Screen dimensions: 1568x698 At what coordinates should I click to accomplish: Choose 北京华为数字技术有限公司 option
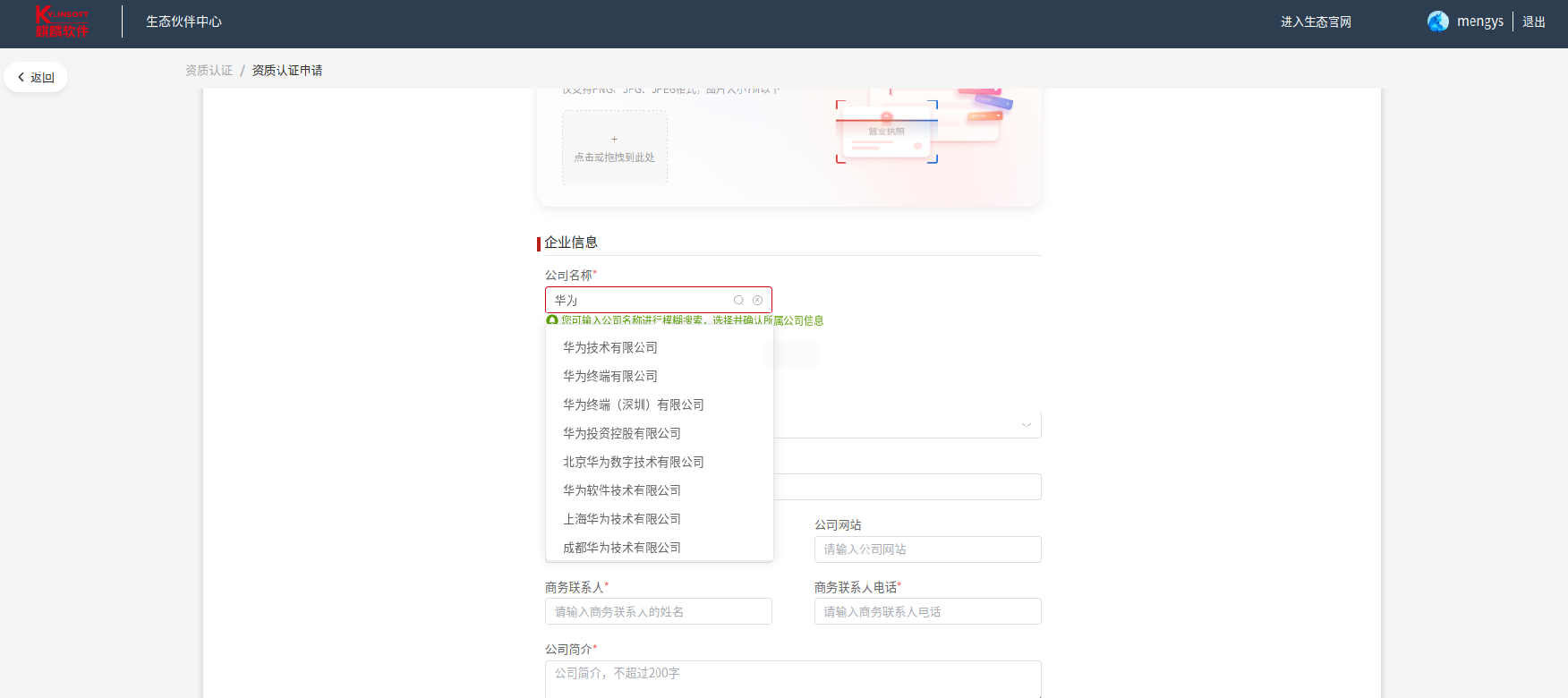(633, 462)
